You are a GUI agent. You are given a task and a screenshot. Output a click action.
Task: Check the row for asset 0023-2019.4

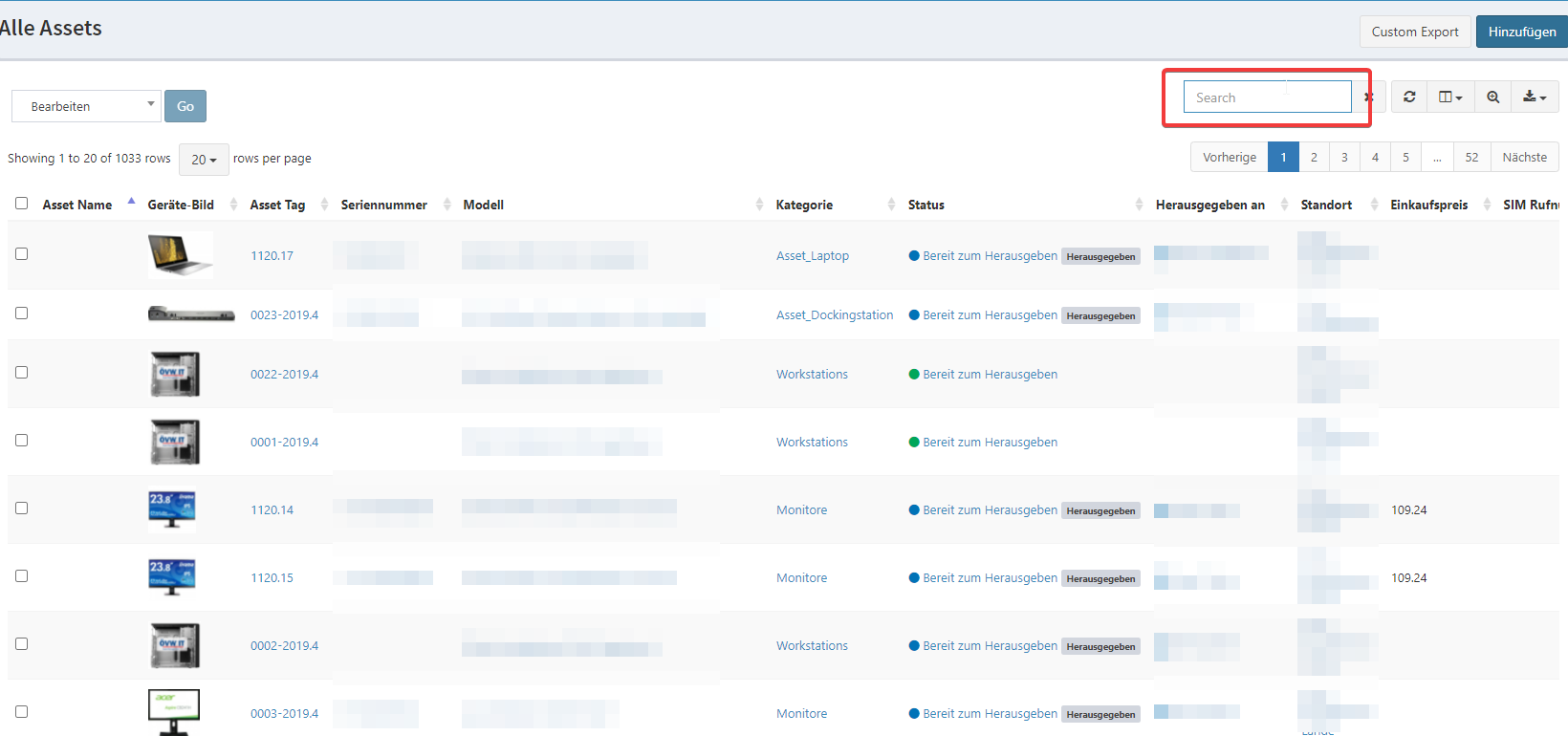click(21, 314)
